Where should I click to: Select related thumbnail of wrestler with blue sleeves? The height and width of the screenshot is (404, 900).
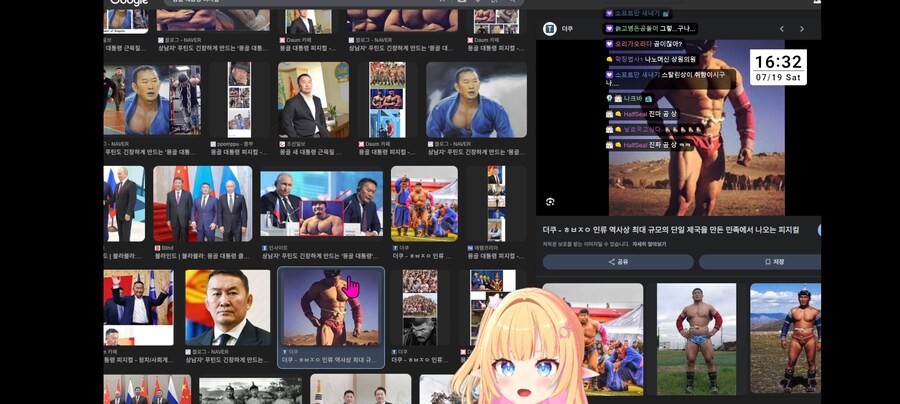tap(786, 339)
